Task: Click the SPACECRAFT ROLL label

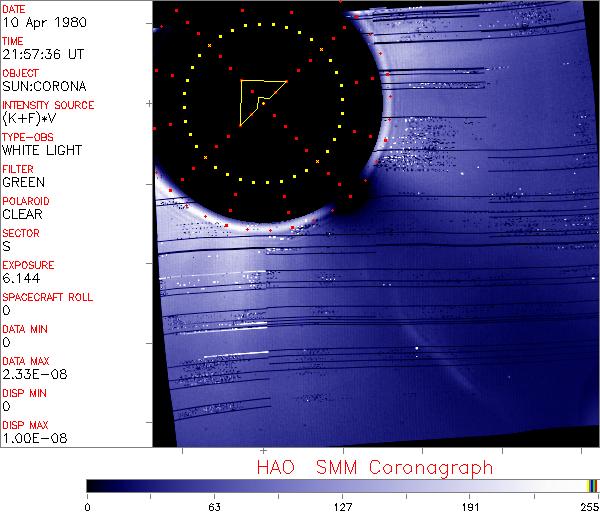Action: pos(48,297)
